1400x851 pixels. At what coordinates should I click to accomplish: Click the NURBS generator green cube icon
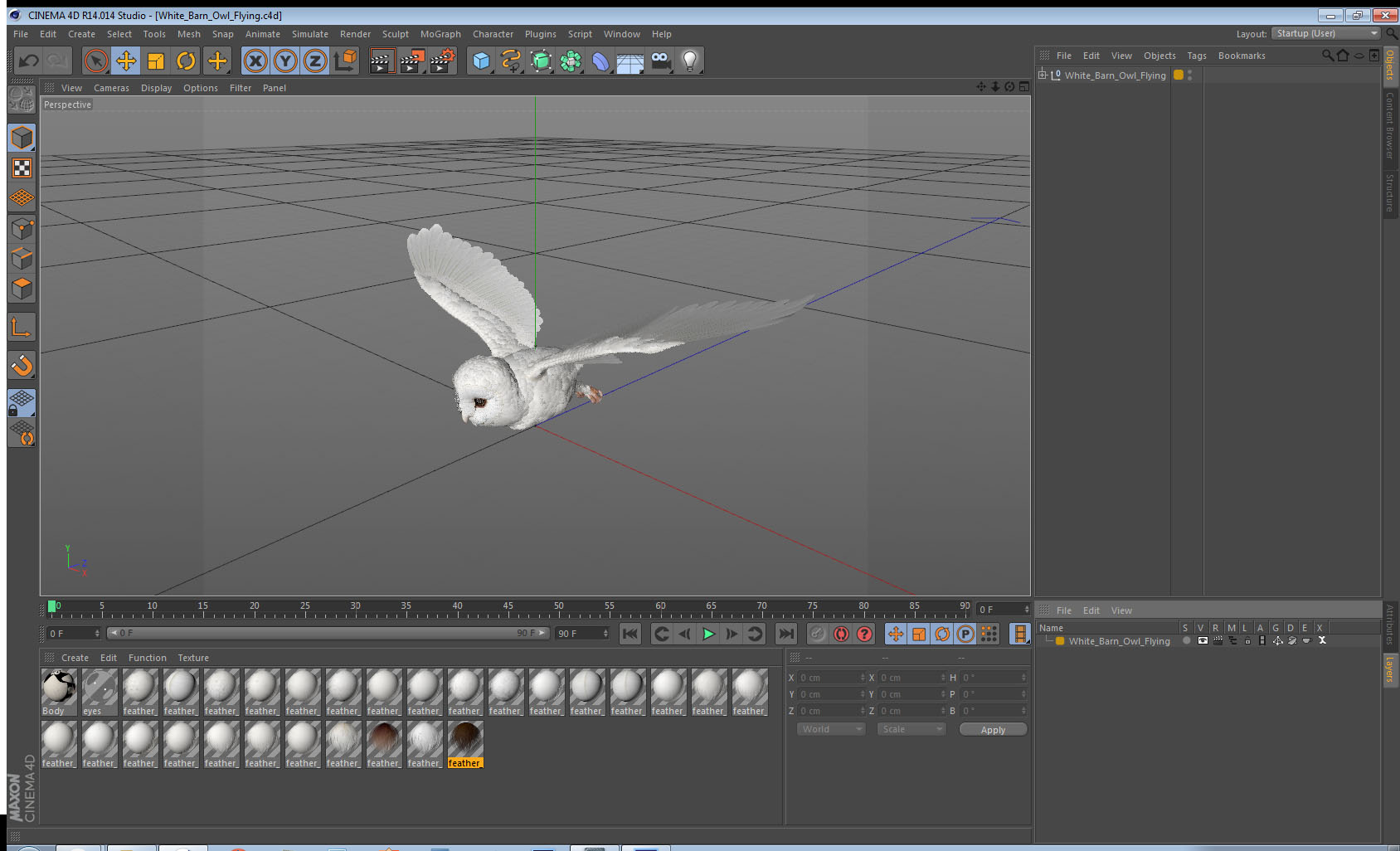pos(541,61)
